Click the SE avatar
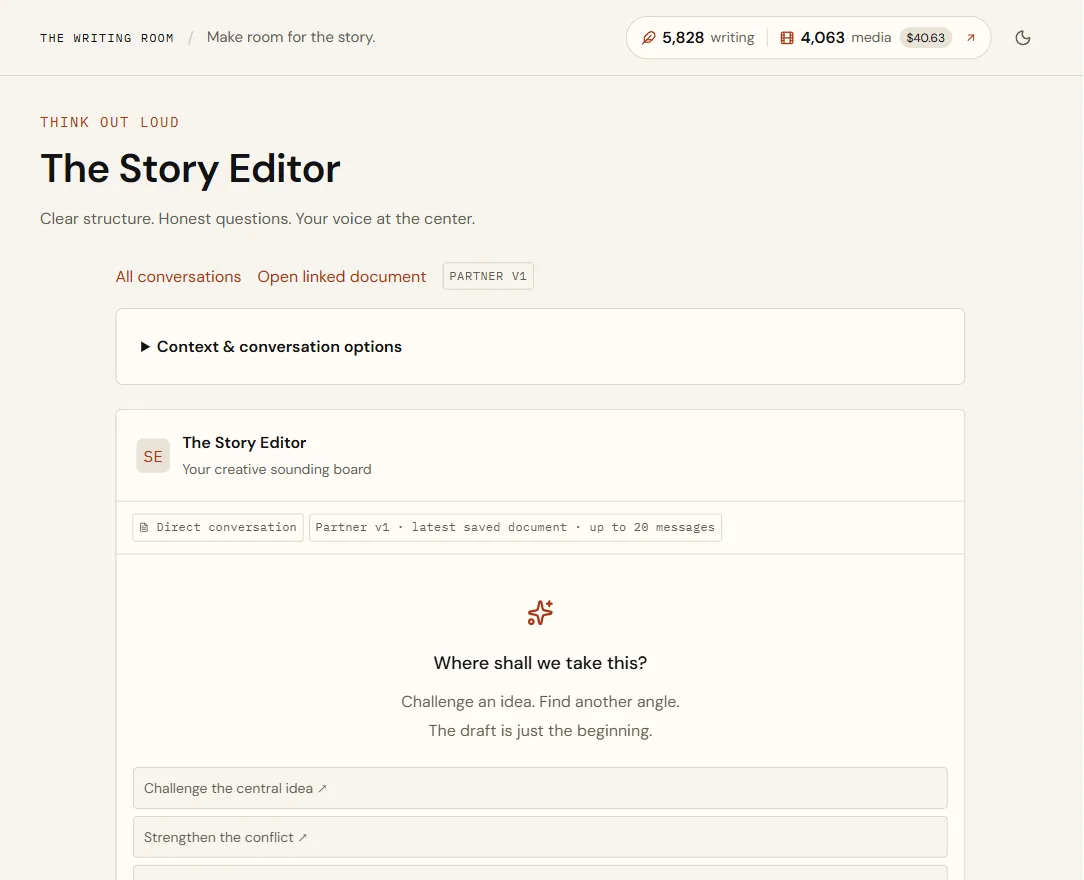 pos(153,456)
